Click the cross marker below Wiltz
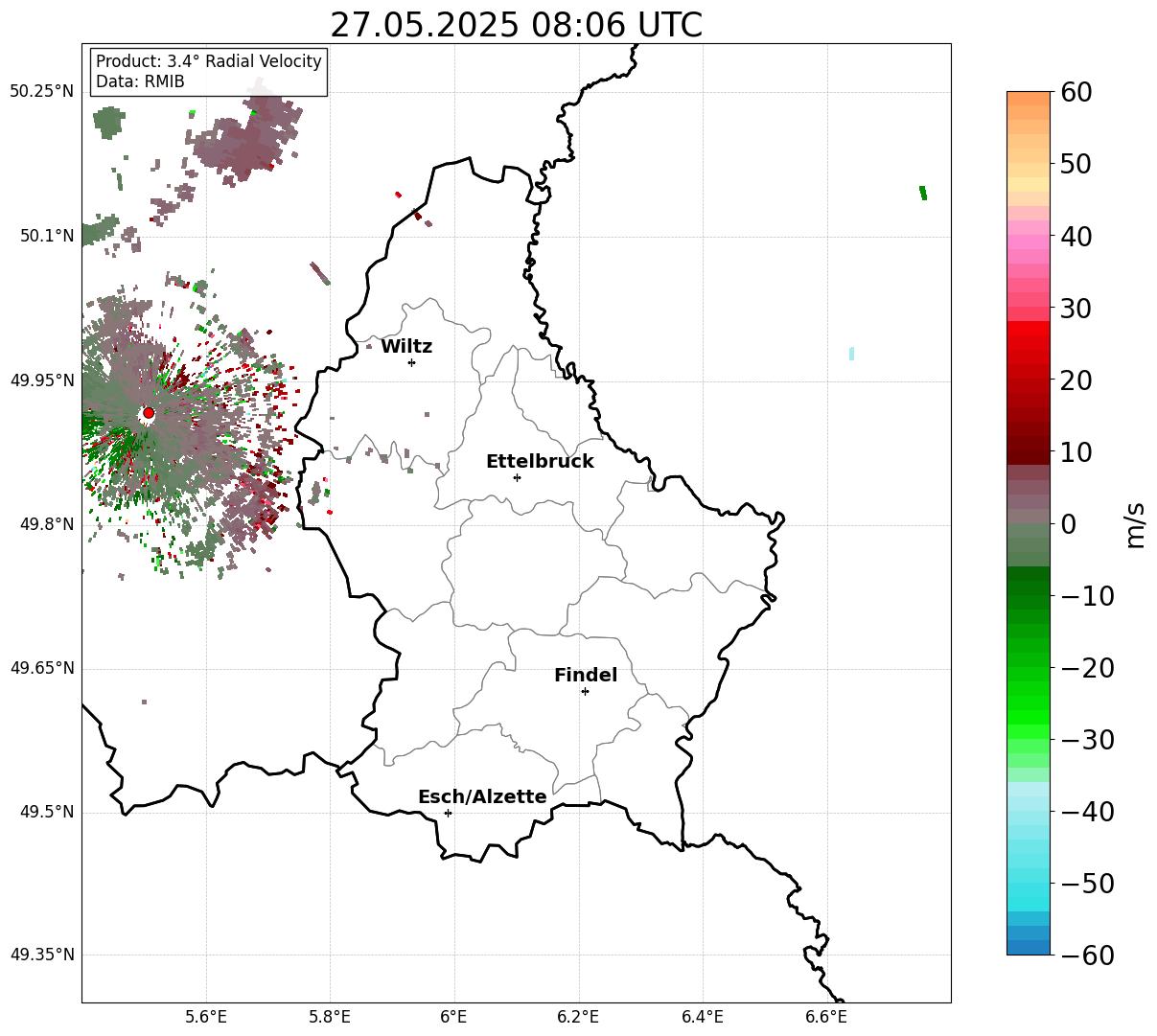 click(x=411, y=362)
